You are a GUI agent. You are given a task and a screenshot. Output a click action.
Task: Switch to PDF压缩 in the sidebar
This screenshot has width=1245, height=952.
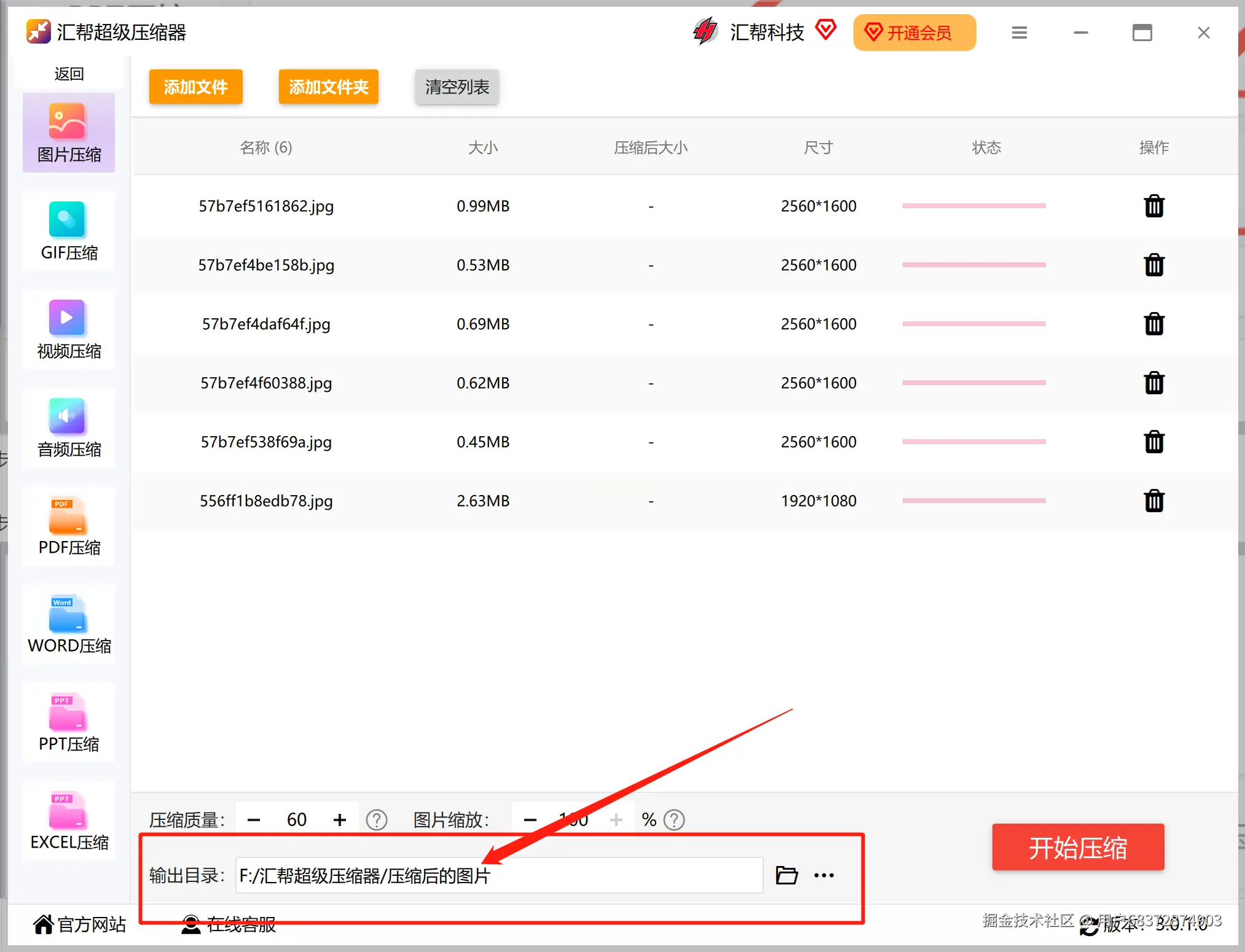point(68,526)
